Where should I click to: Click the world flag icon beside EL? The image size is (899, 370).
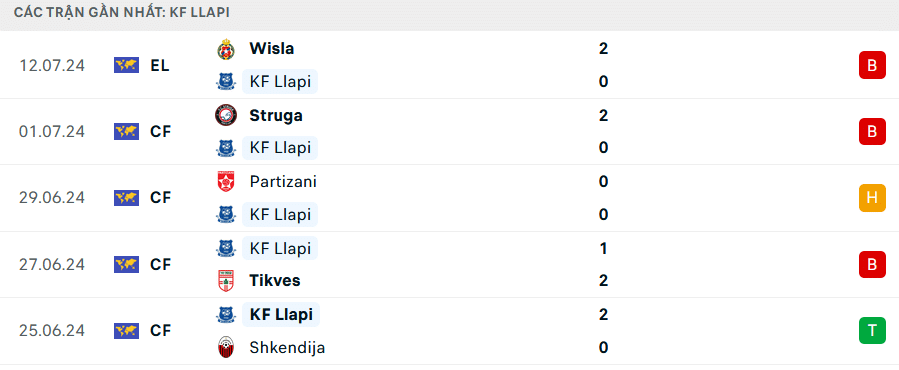[126, 65]
